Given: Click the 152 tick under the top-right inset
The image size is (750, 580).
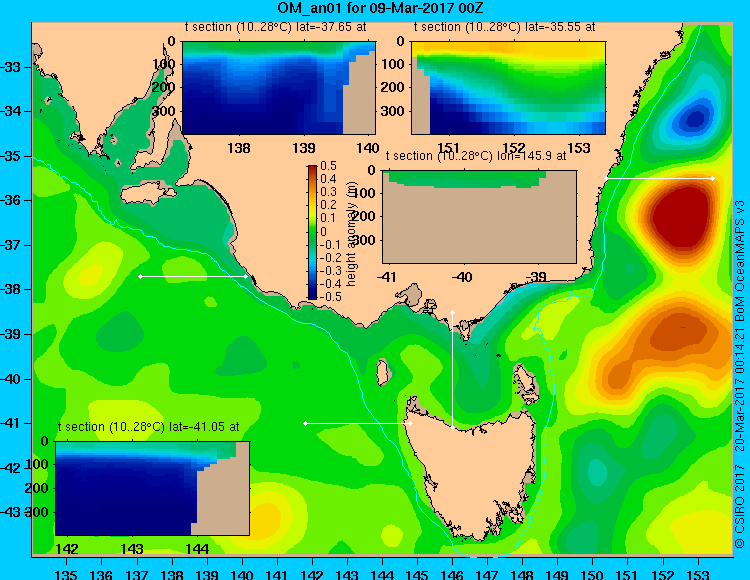Looking at the screenshot, I should [x=514, y=148].
